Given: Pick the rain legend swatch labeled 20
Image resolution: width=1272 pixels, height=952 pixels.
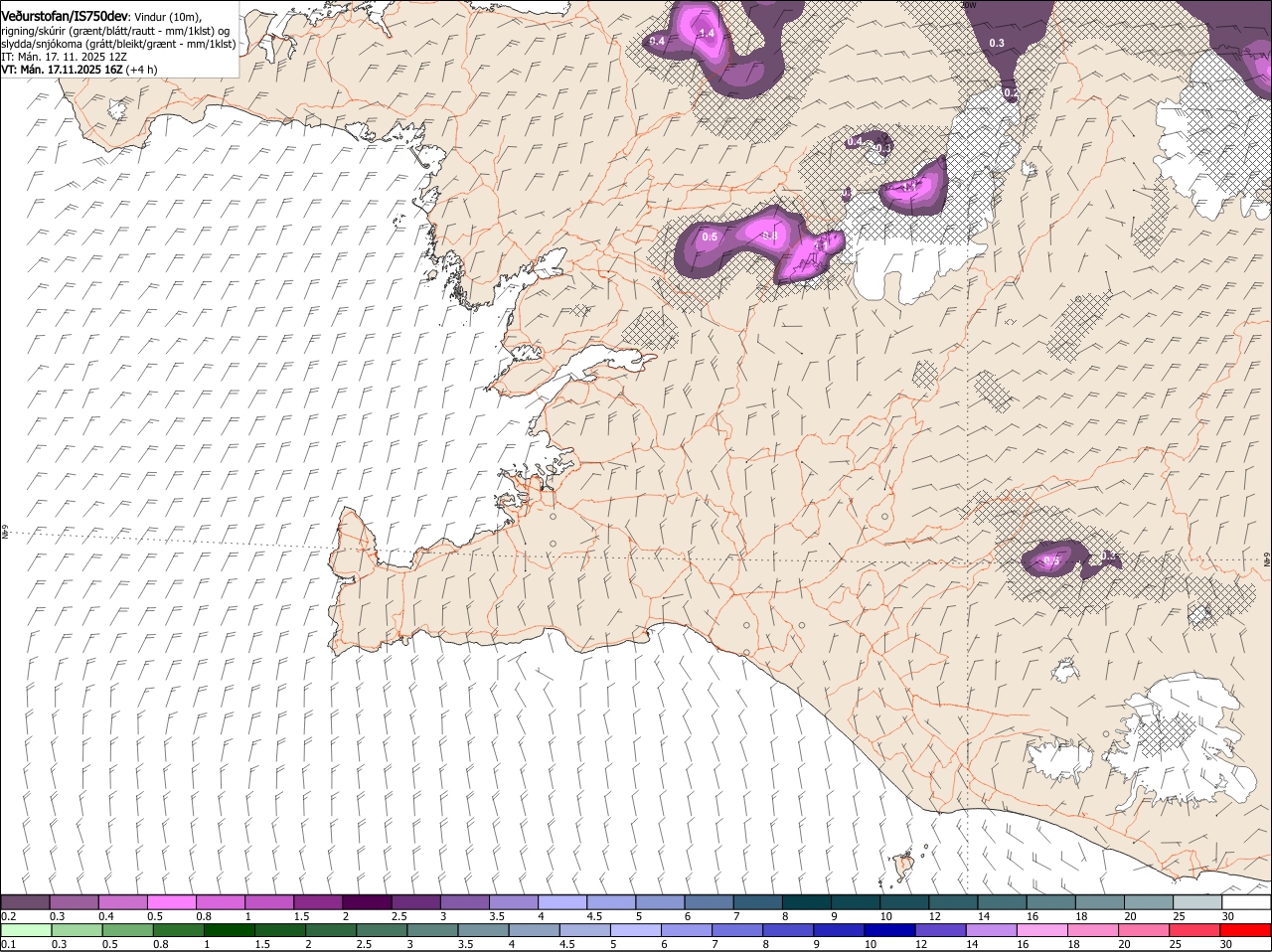Looking at the screenshot, I should tap(1143, 930).
